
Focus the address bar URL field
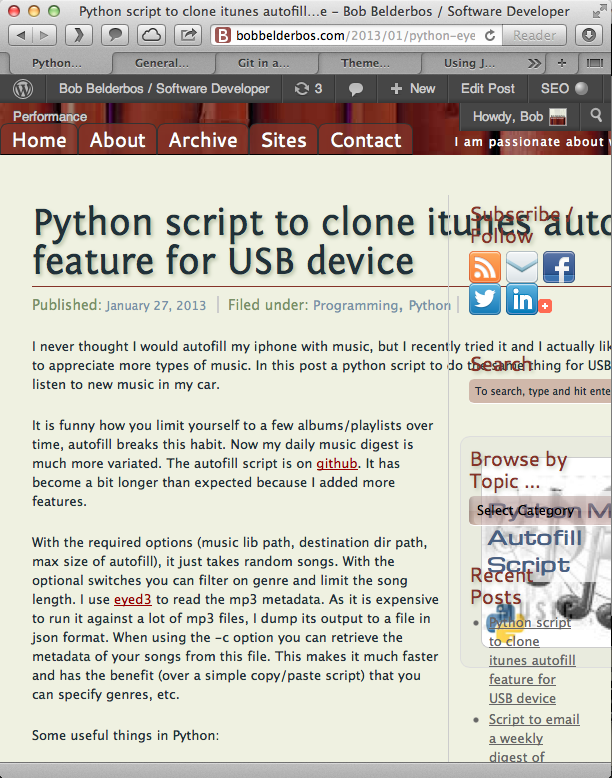coord(355,36)
